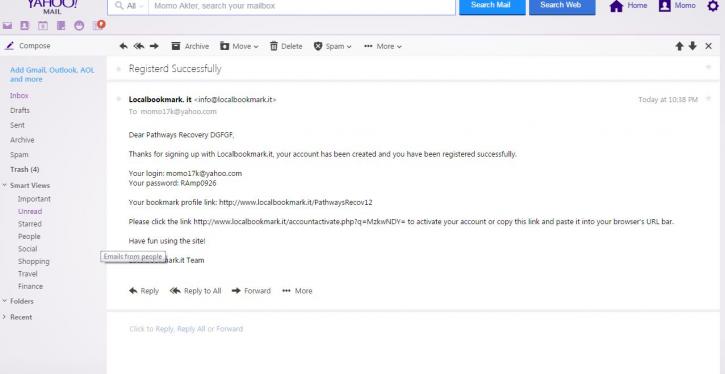Open the message options arrow near the timestamp

(x=708, y=98)
